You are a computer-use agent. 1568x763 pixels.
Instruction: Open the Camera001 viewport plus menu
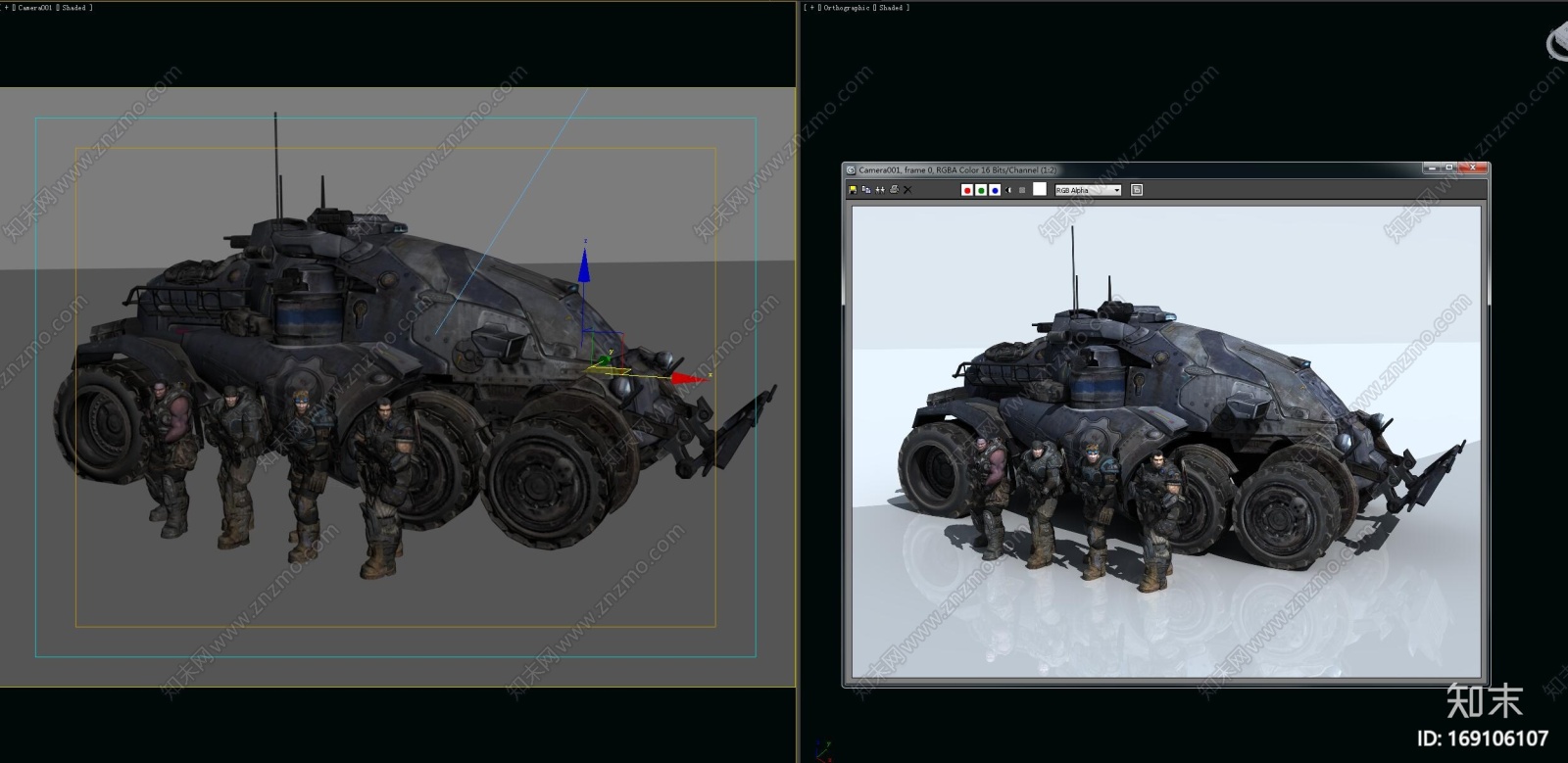pyautogui.click(x=6, y=8)
